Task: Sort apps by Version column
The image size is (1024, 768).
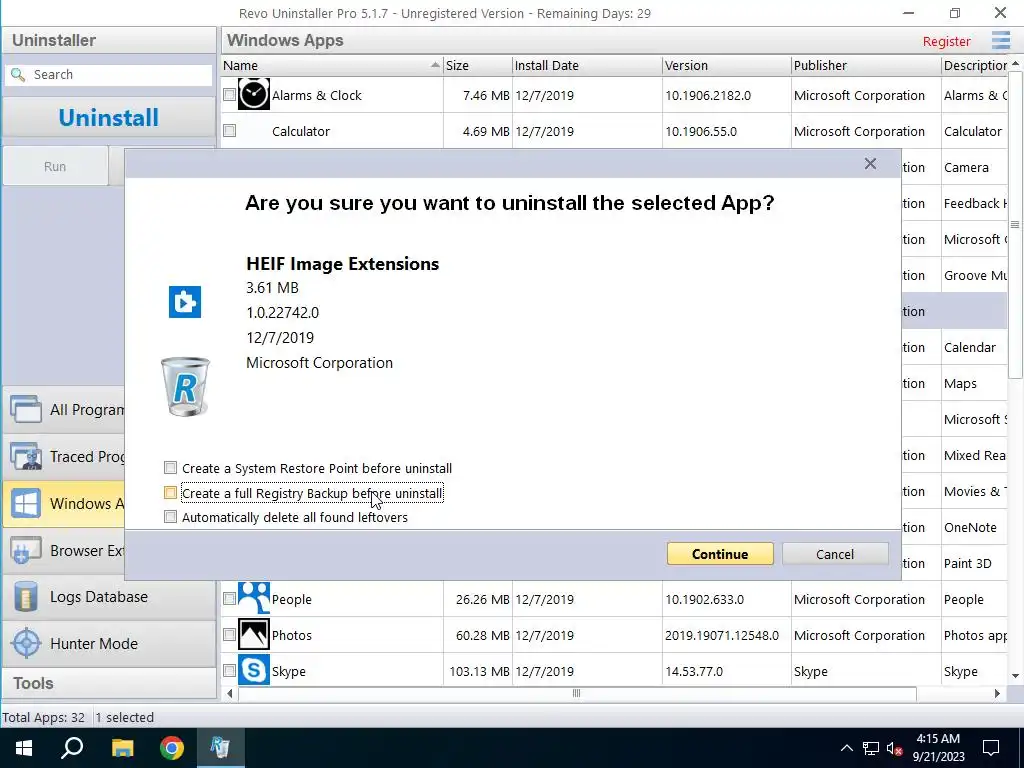Action: click(x=726, y=65)
